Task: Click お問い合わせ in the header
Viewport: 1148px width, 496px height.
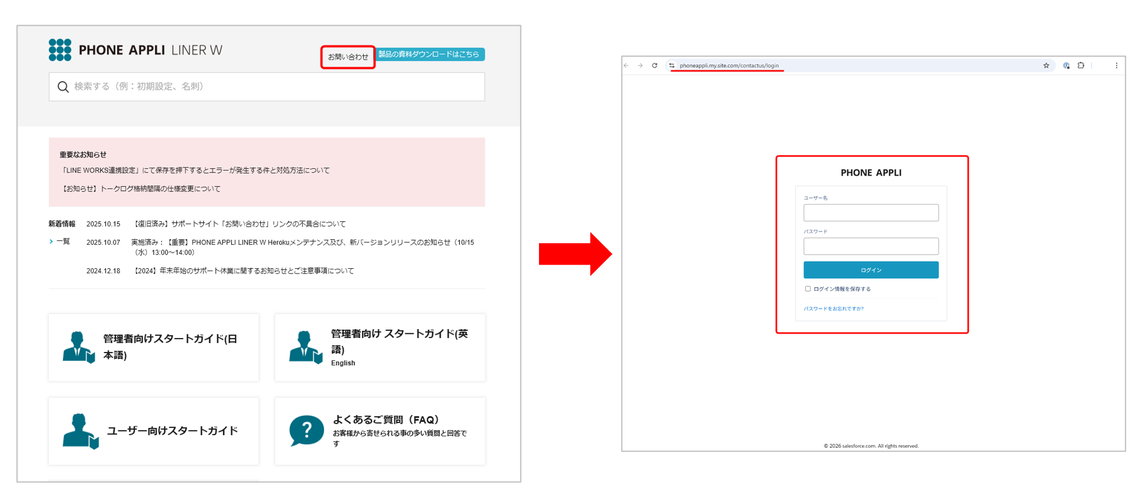Action: point(348,56)
